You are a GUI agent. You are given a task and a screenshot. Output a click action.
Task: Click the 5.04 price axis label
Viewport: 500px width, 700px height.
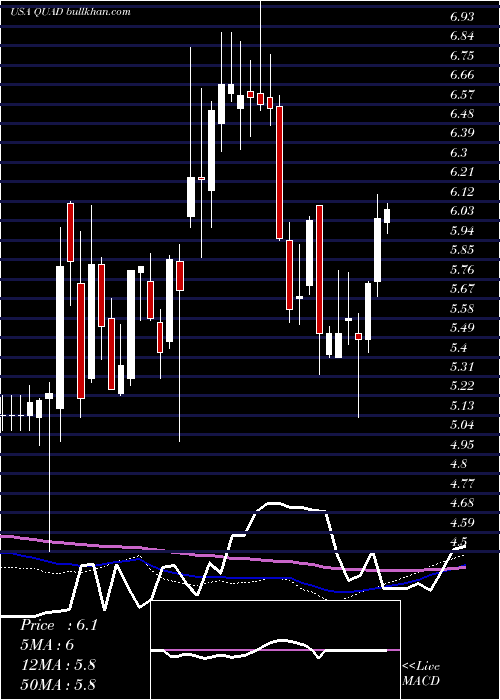[462, 424]
